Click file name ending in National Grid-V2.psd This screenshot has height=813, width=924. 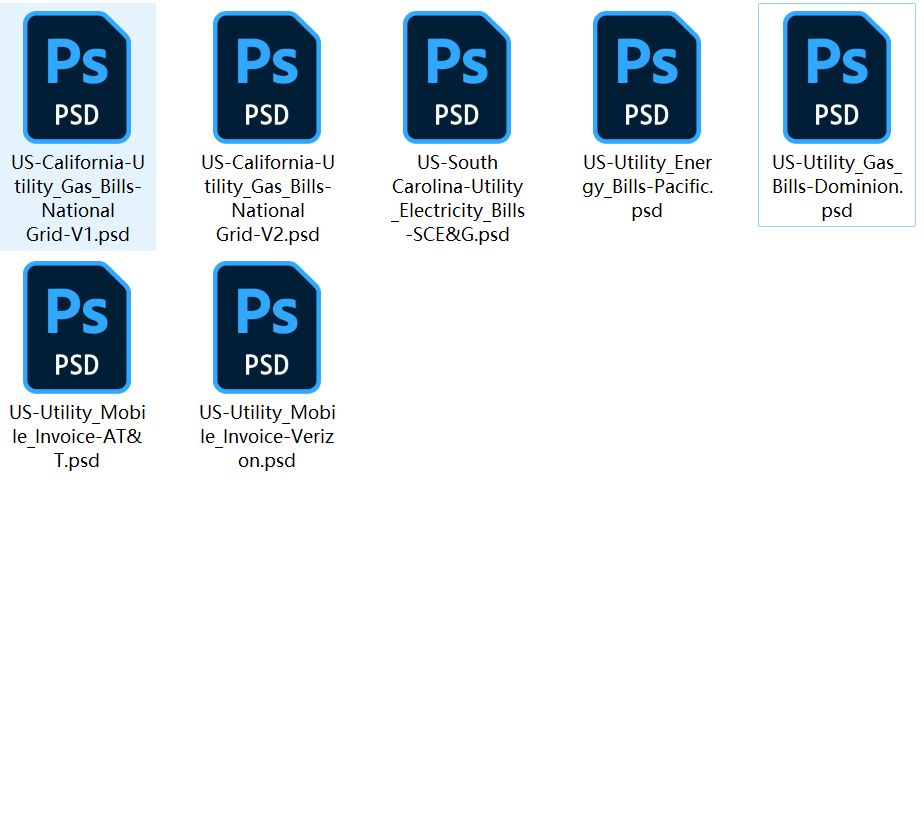tap(268, 199)
